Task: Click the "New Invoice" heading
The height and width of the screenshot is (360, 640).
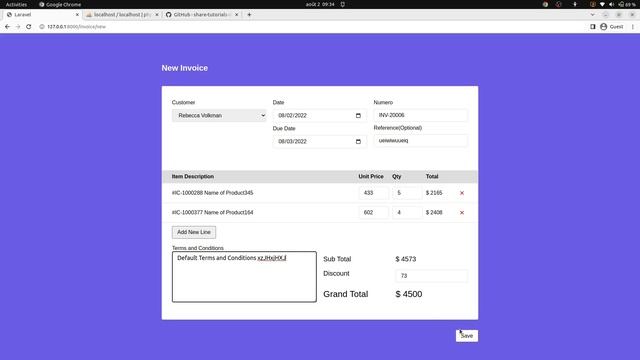Action: coord(184,68)
